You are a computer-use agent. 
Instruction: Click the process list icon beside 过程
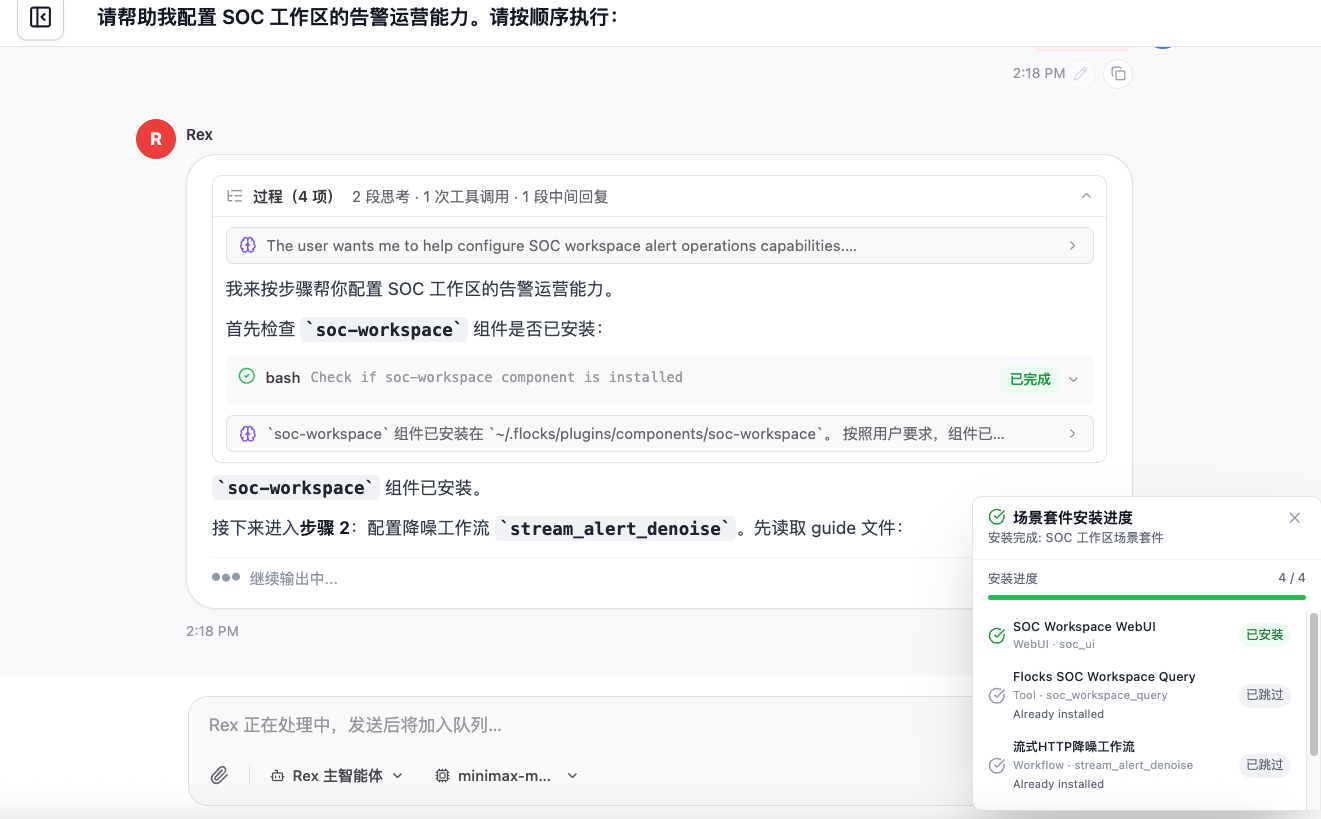pyautogui.click(x=236, y=196)
